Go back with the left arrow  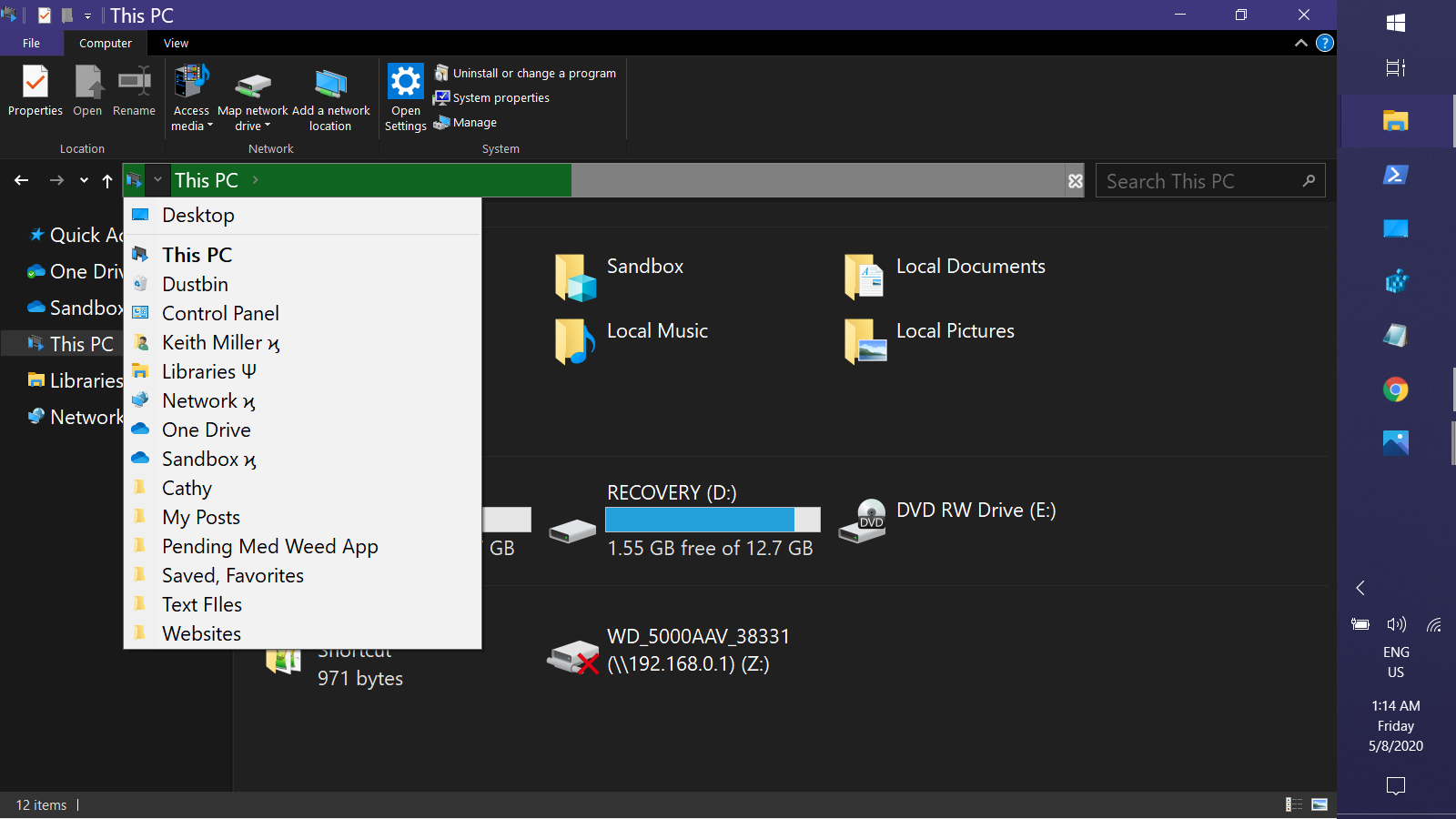[22, 180]
